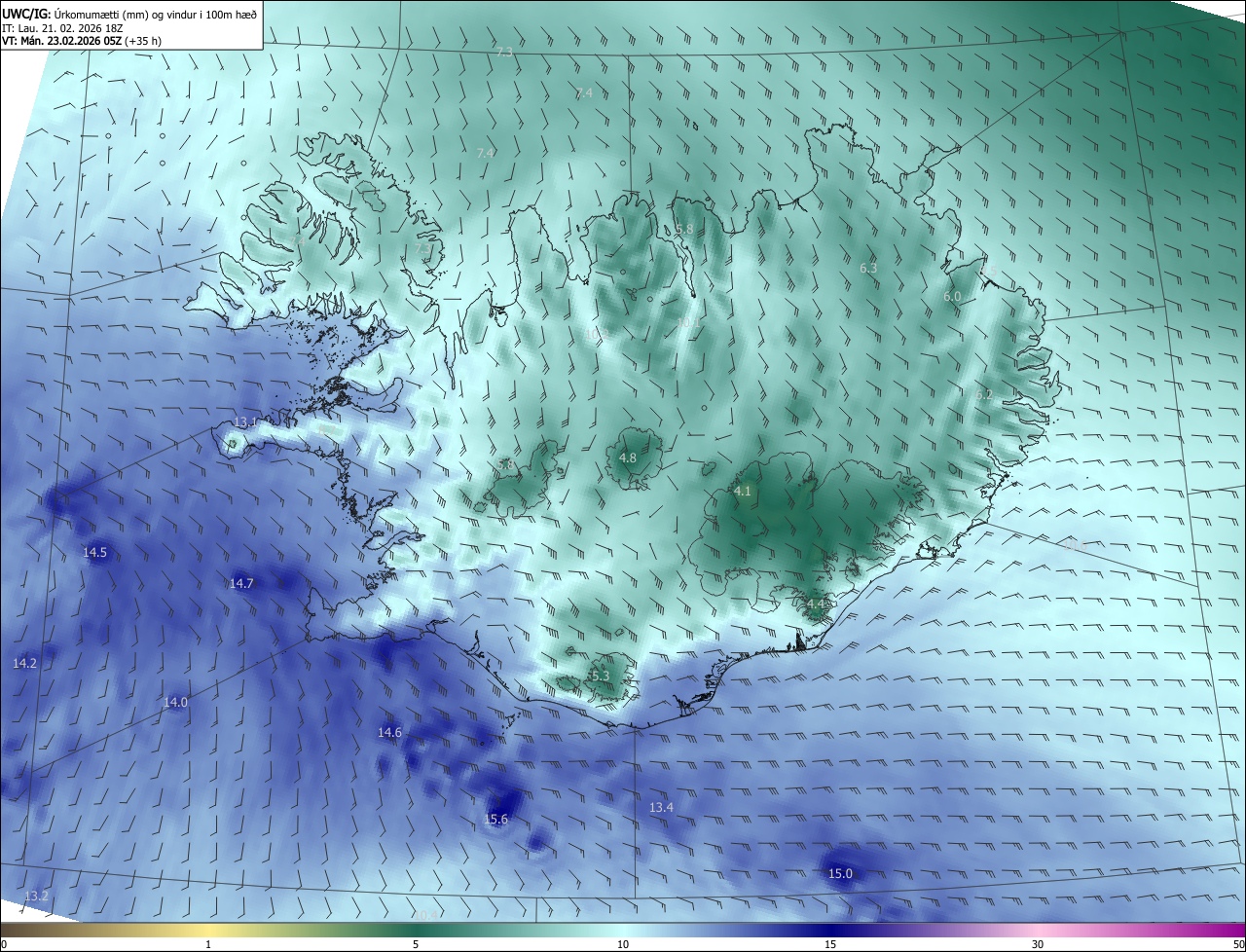Click the 14.2 value label on the map
Image resolution: width=1246 pixels, height=952 pixels.
(x=25, y=663)
